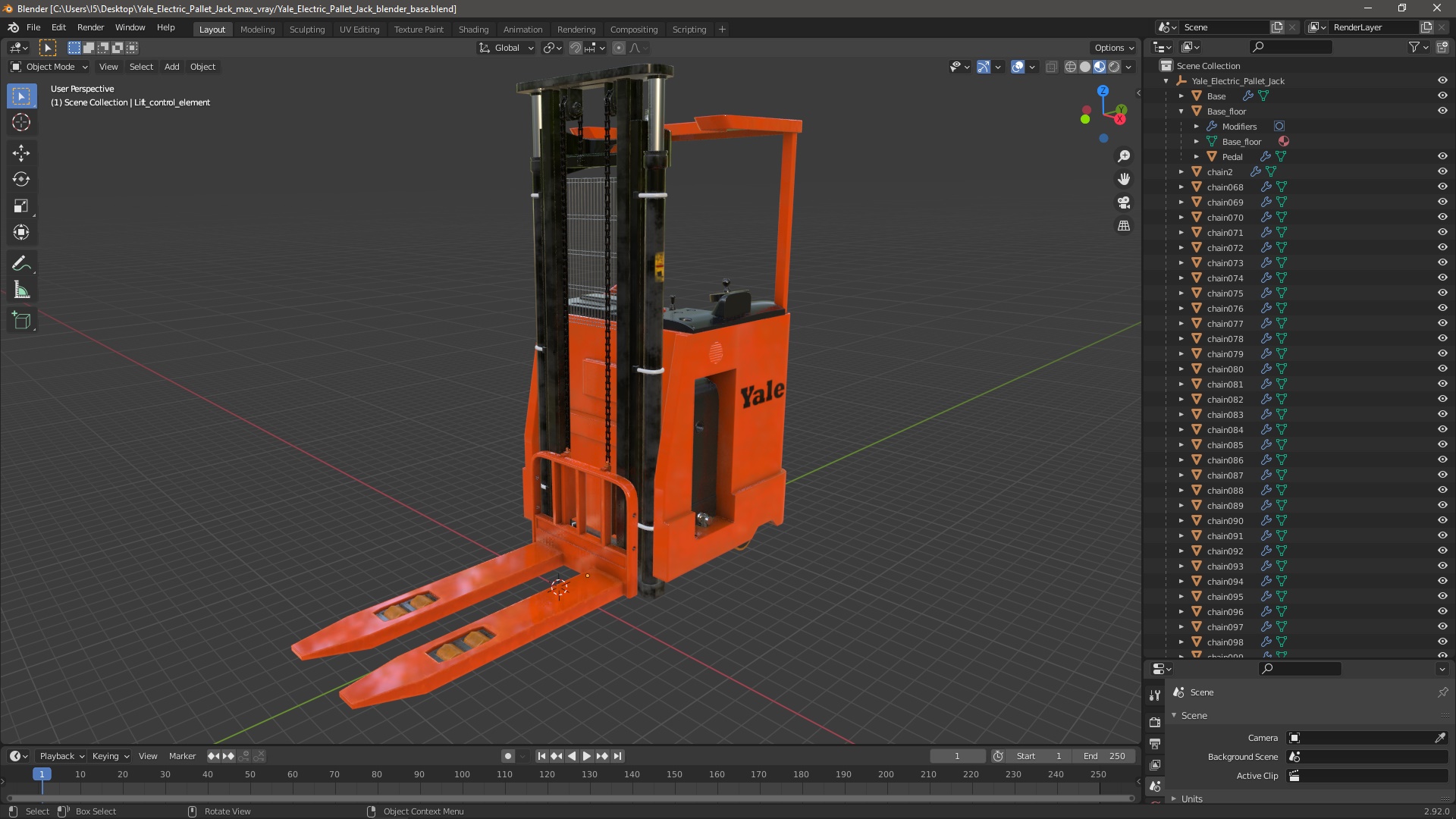Switch to the Modeling workspace tab
Screen dimensions: 1456x819
257,30
